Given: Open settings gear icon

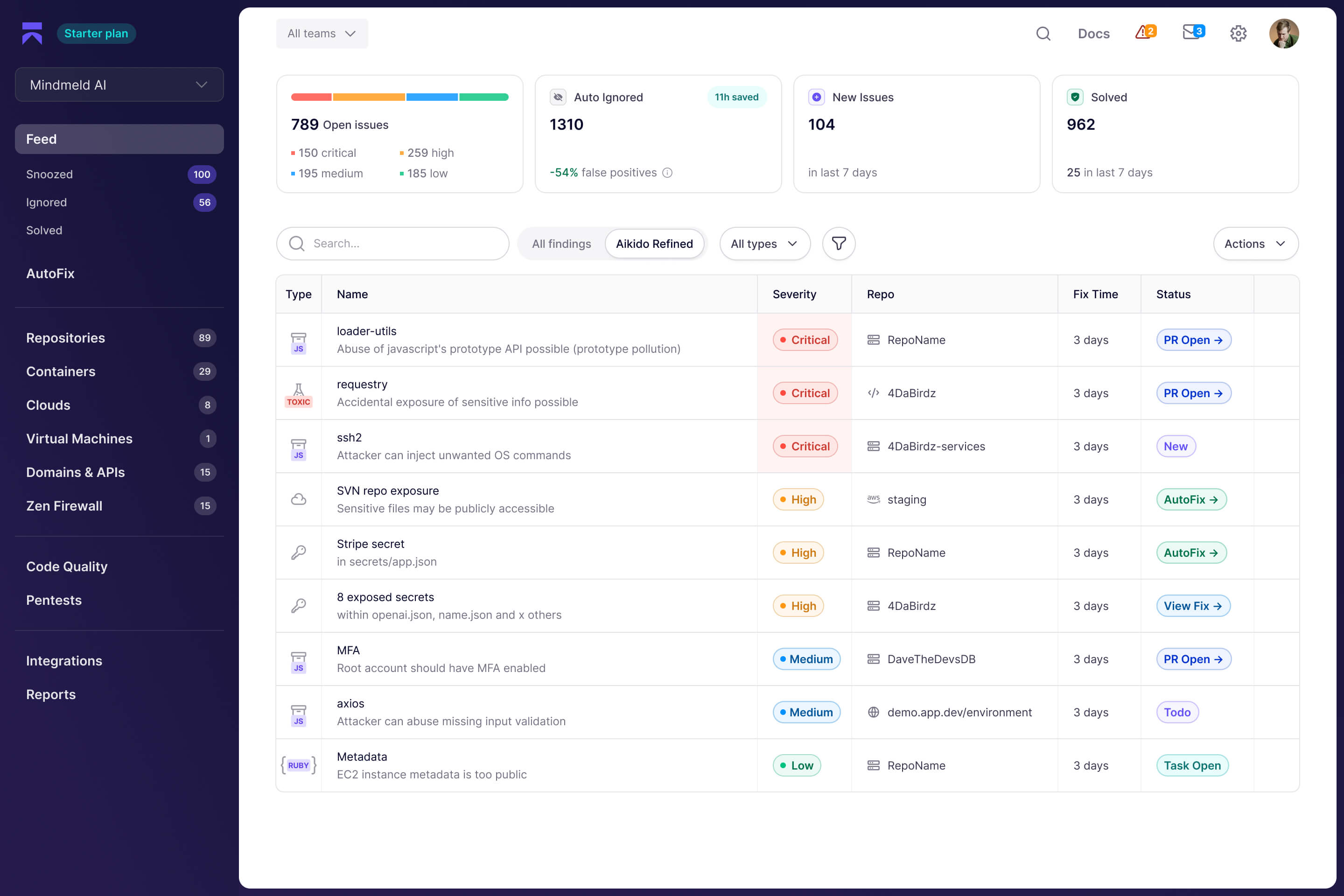Looking at the screenshot, I should coord(1238,34).
